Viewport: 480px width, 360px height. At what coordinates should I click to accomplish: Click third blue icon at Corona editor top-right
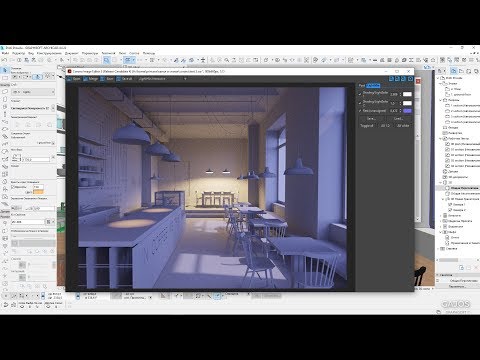pyautogui.click(x=404, y=79)
